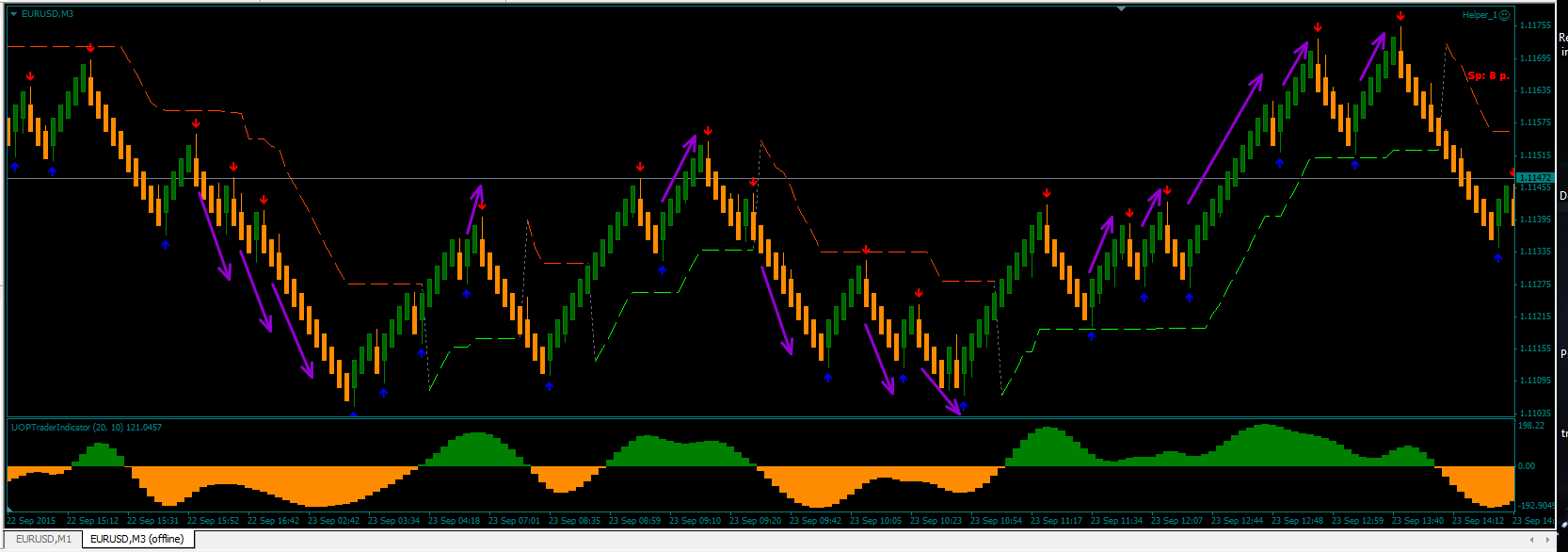Click the '23 Sep 11:17' time axis label
This screenshot has width=1568, height=552.
[x=1057, y=521]
